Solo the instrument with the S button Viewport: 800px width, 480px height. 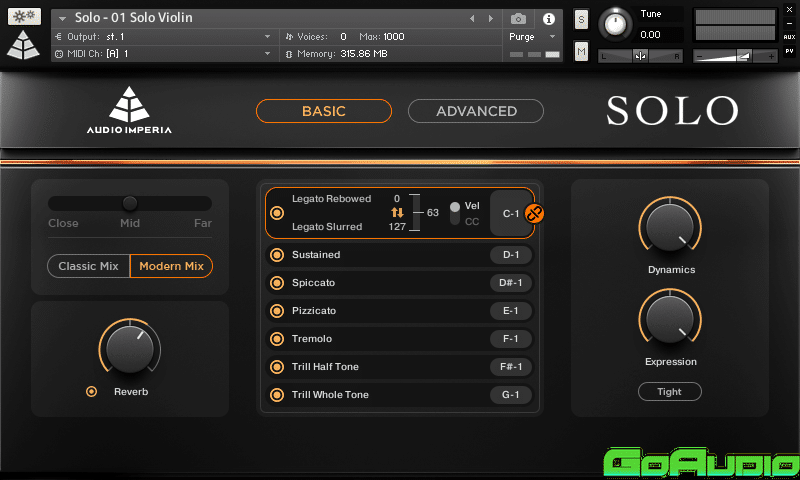click(581, 20)
